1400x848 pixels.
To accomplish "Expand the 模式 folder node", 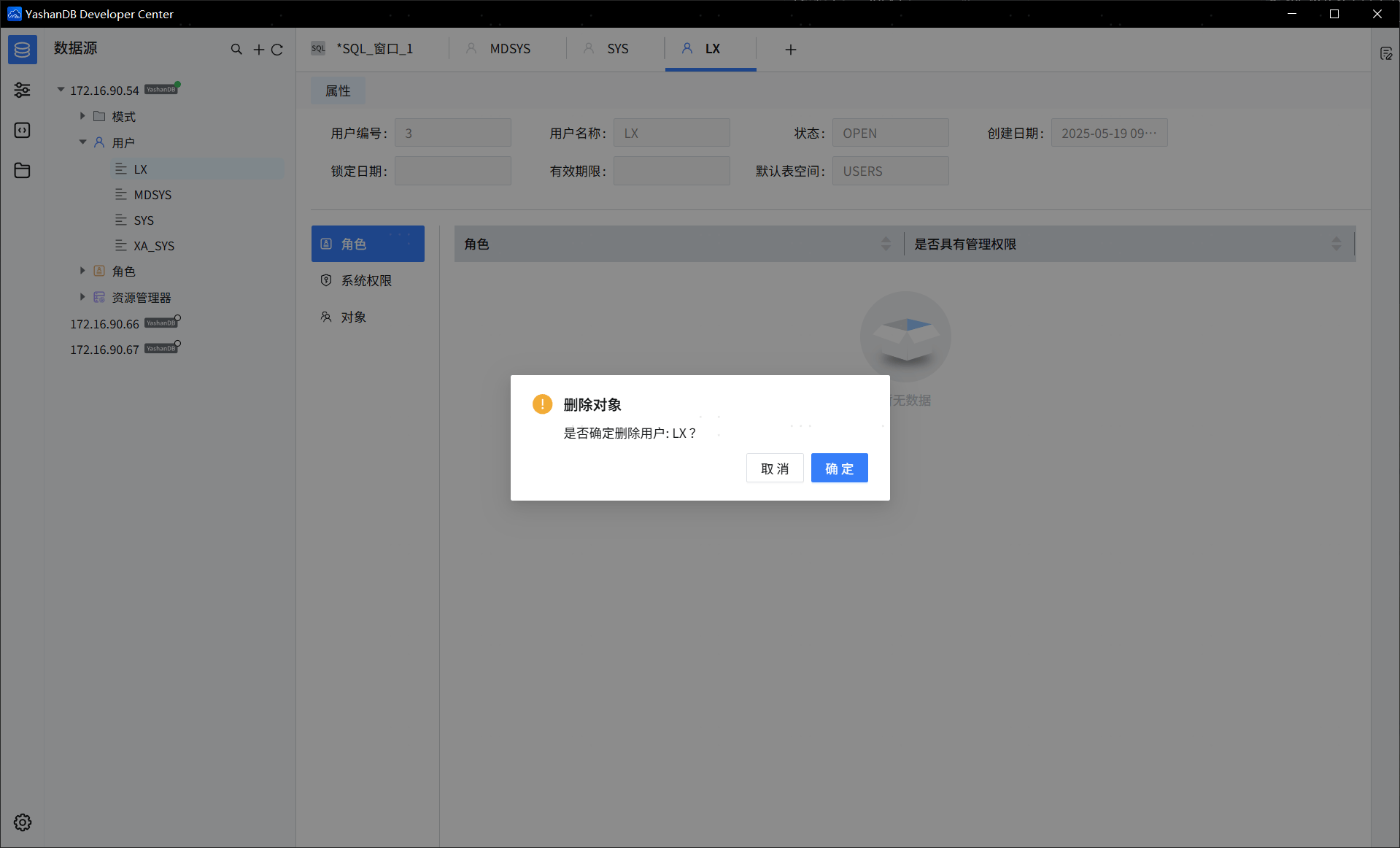I will click(82, 116).
